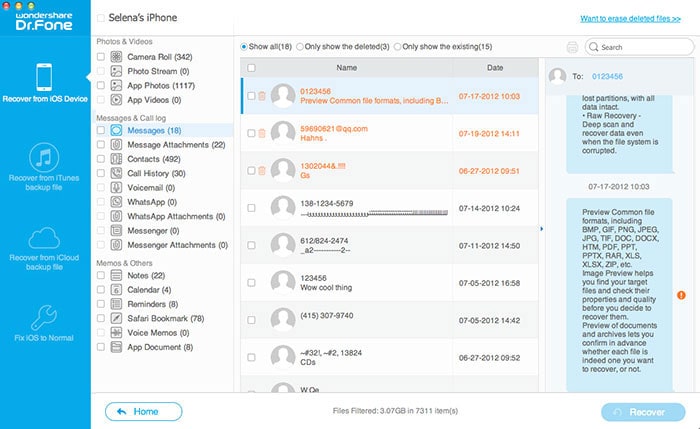The image size is (700, 429).
Task: Check the select-all checkbox in Name header
Action: tap(251, 68)
